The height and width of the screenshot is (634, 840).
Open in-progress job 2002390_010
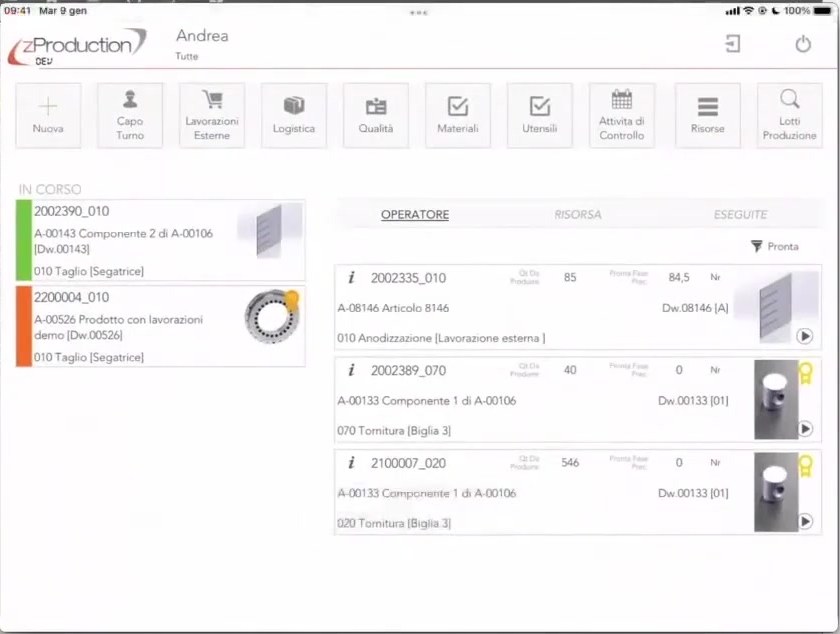pos(161,241)
